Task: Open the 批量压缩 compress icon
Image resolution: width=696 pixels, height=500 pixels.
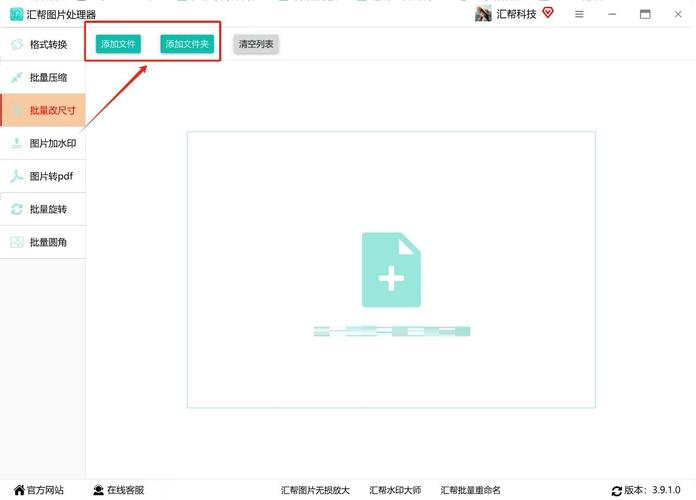Action: coord(17,78)
